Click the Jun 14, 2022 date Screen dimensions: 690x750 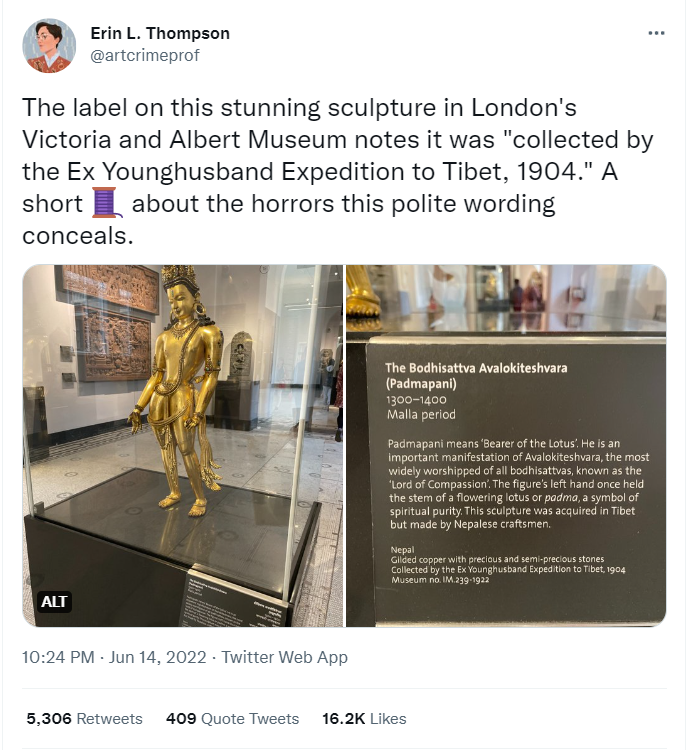coord(160,657)
